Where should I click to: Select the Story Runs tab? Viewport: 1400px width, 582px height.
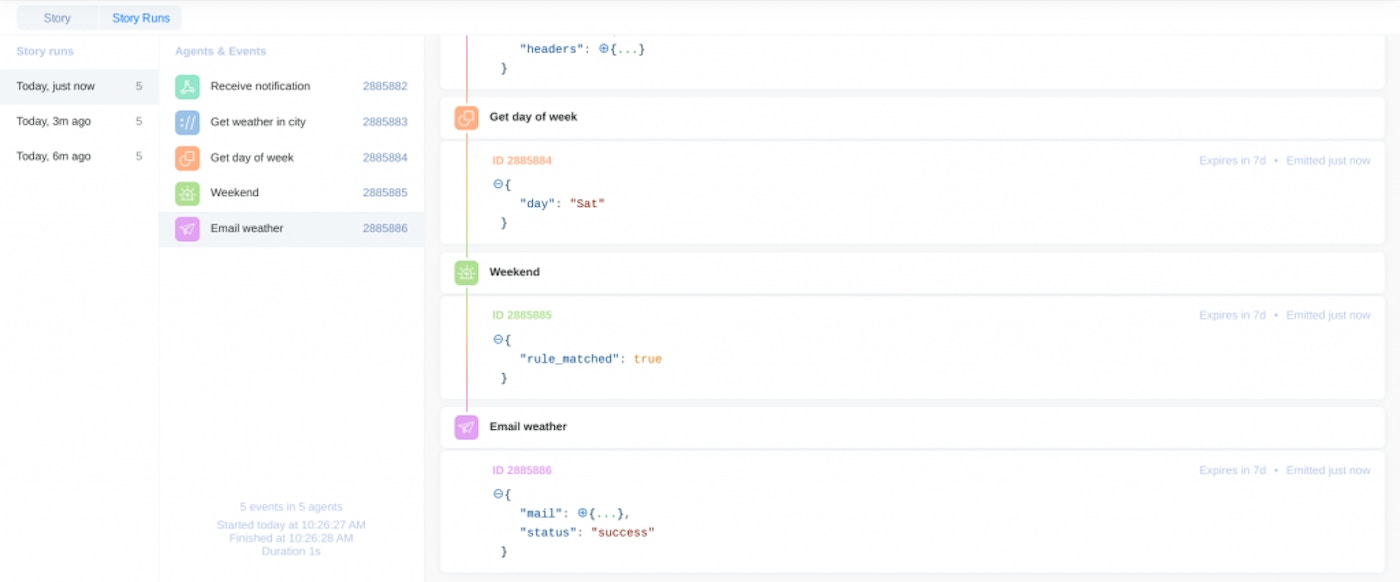(141, 18)
